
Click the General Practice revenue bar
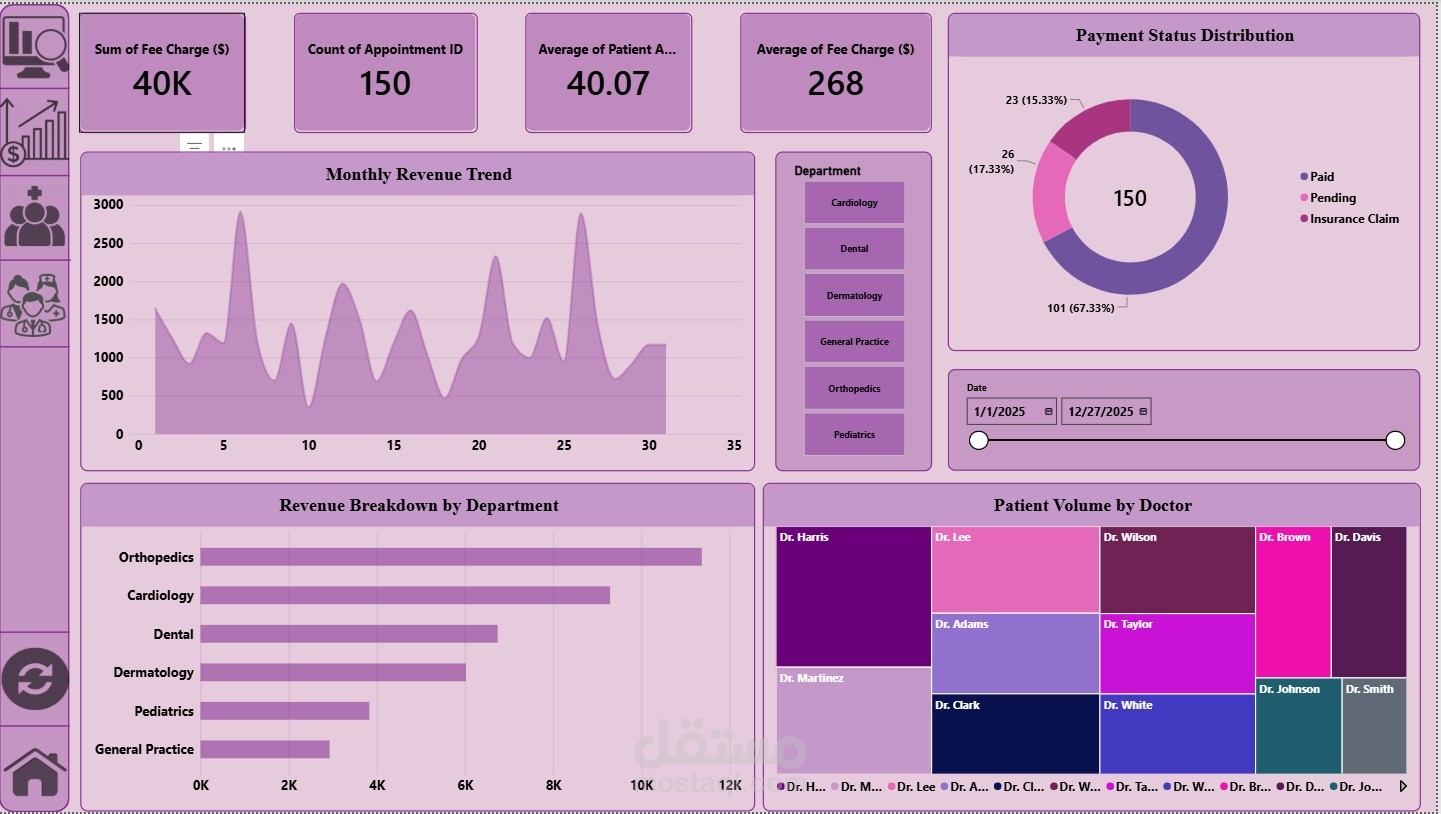point(265,749)
